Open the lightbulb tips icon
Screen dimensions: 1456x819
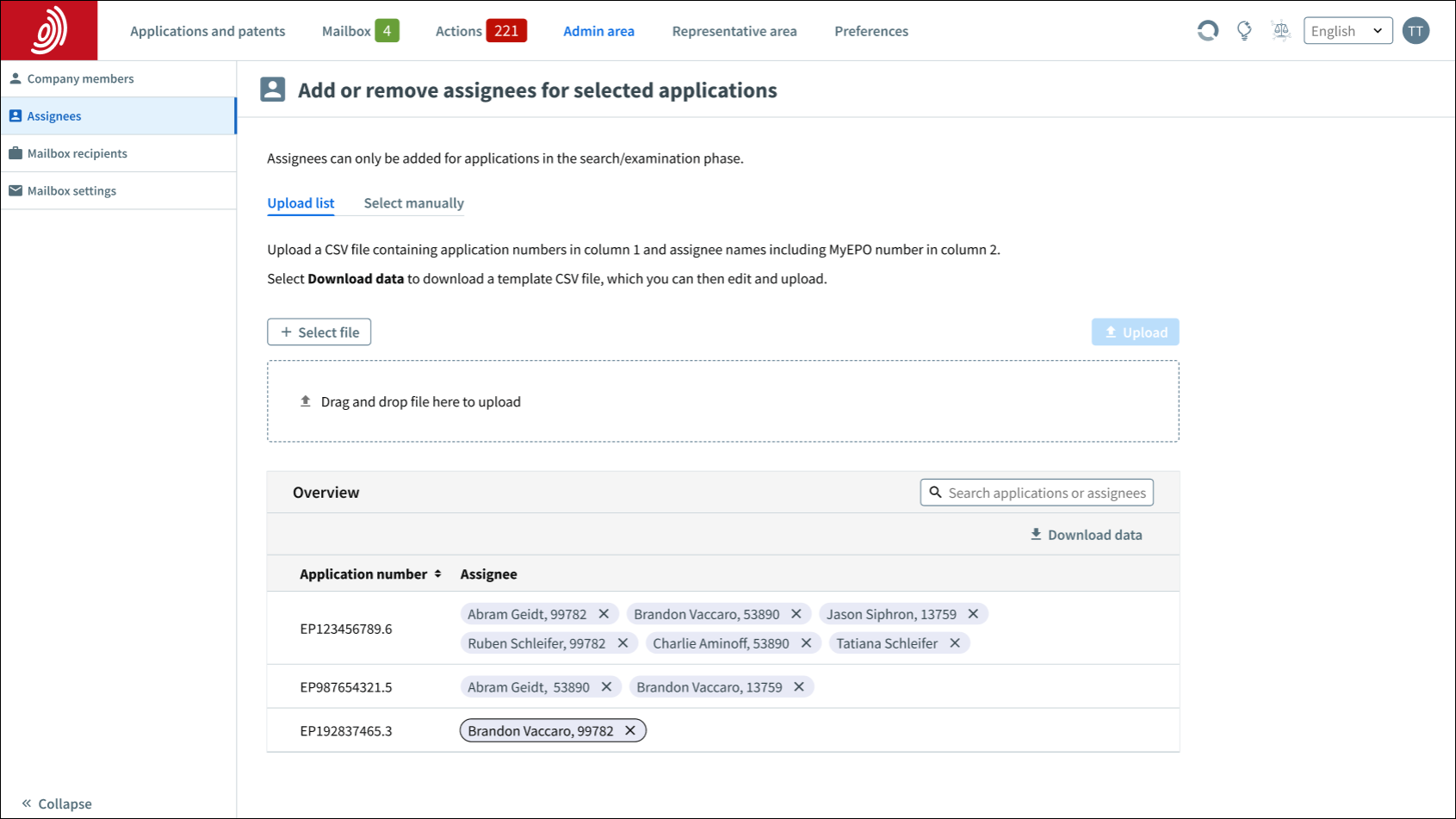point(1244,31)
